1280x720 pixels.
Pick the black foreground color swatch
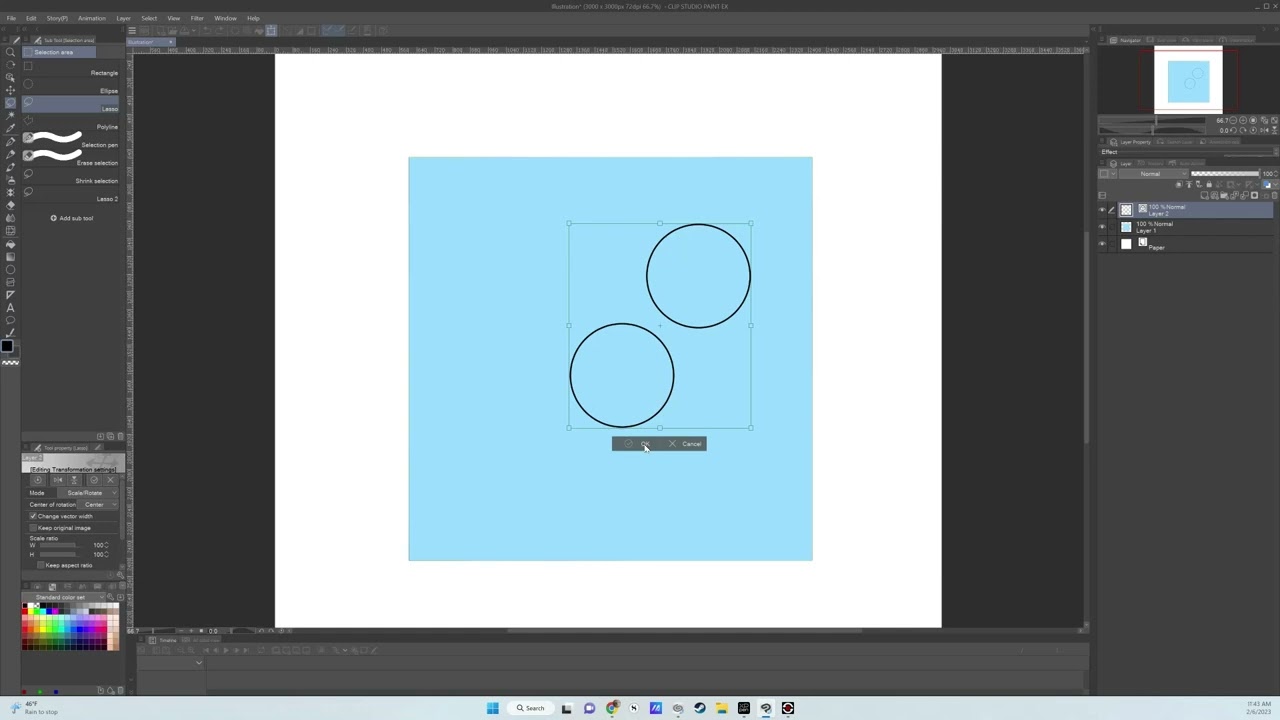click(x=6, y=346)
